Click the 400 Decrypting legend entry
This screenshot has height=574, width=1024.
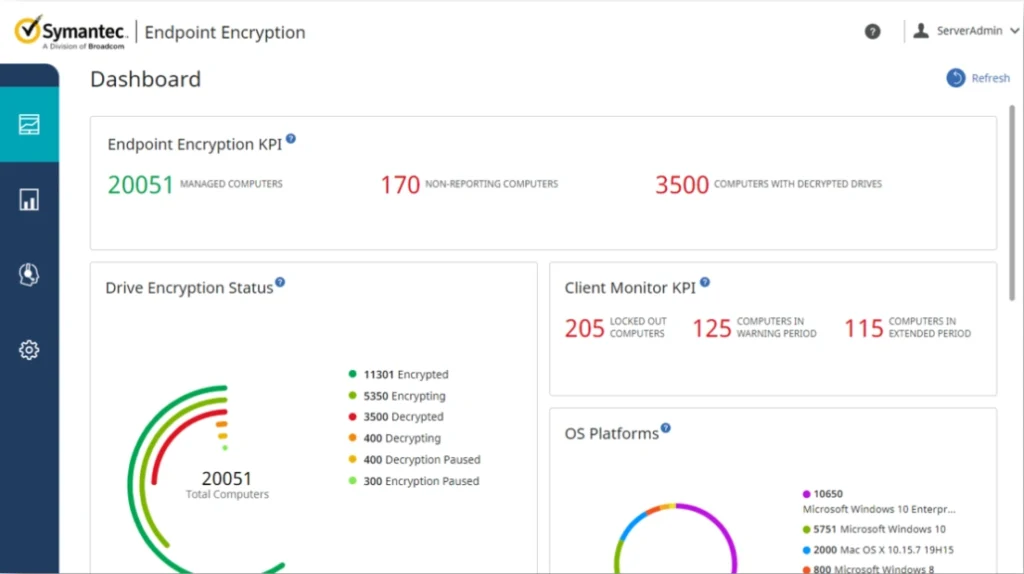point(394,438)
